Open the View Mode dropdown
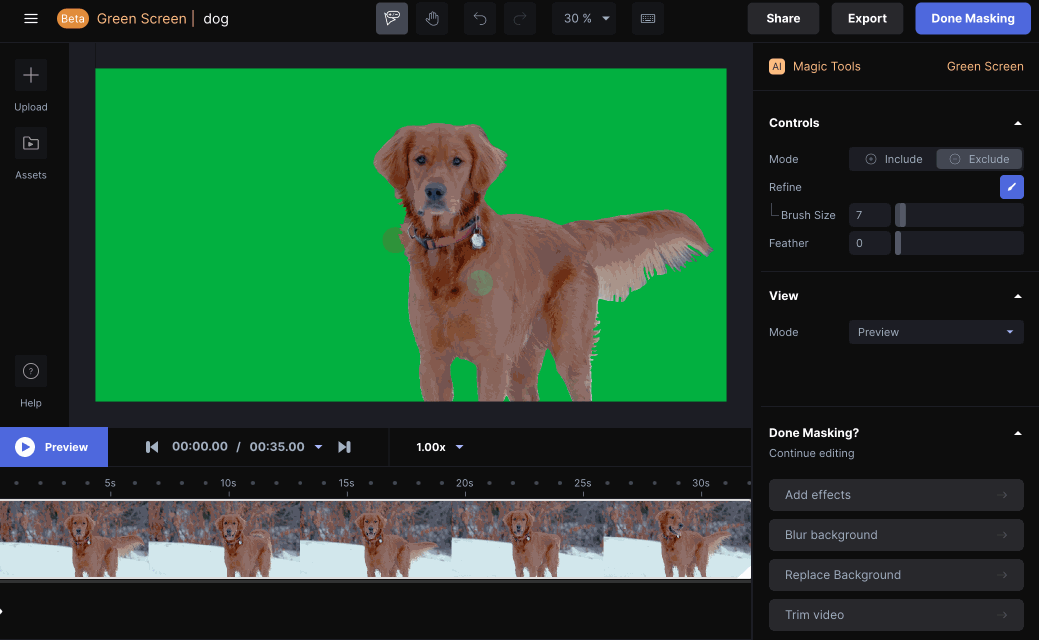 (935, 331)
